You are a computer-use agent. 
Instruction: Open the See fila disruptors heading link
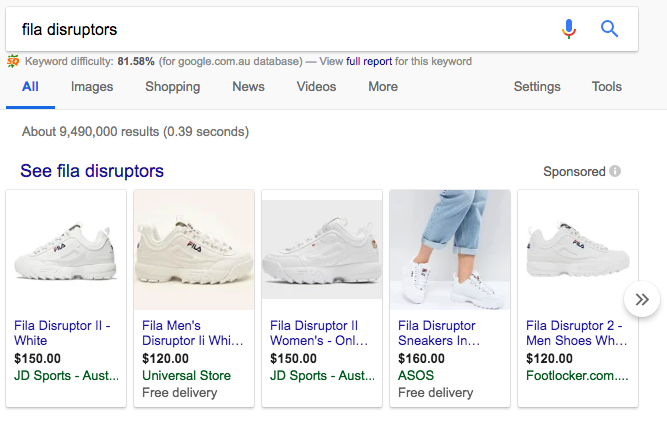point(92,171)
